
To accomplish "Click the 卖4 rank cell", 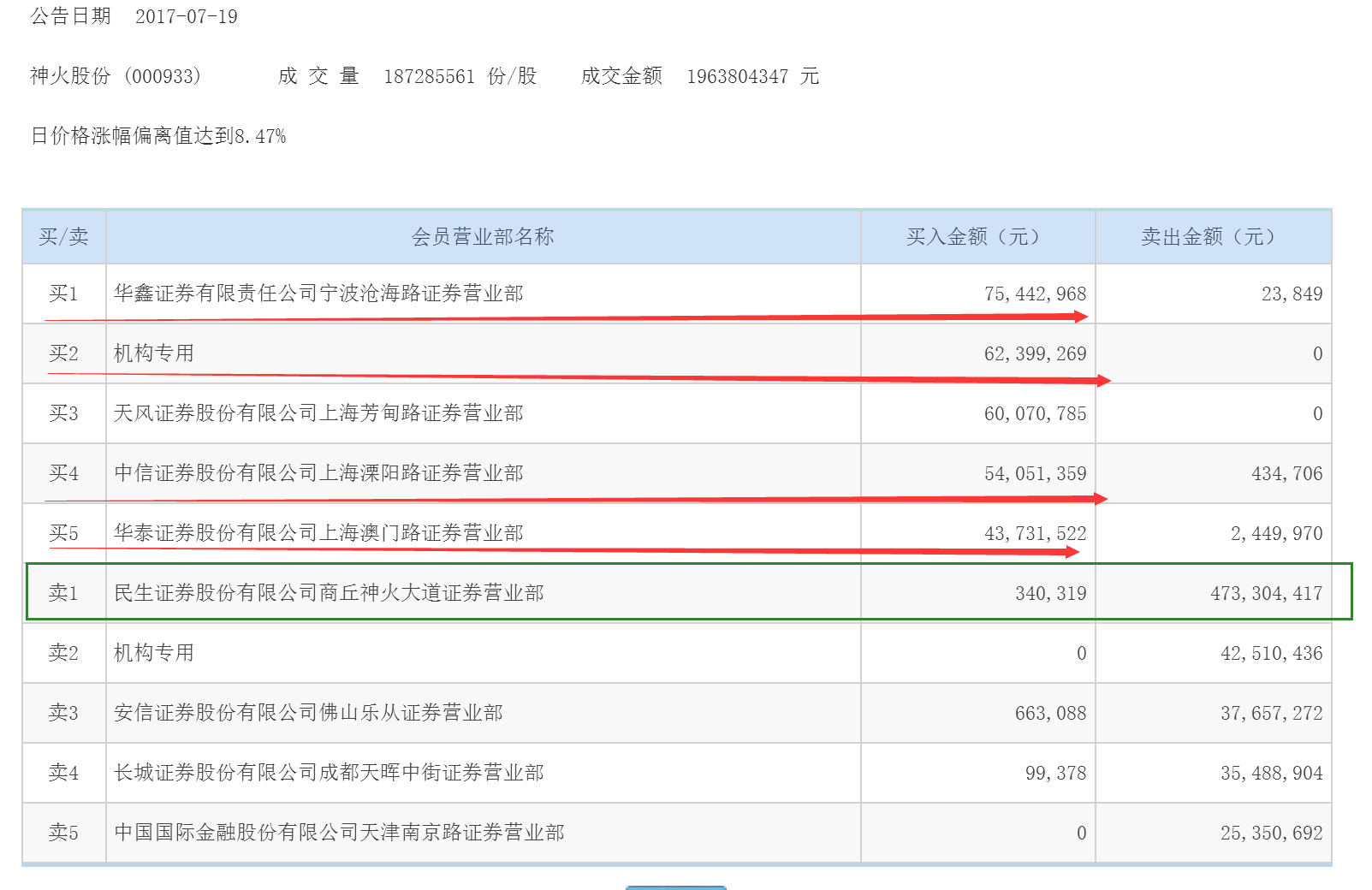I will point(64,773).
